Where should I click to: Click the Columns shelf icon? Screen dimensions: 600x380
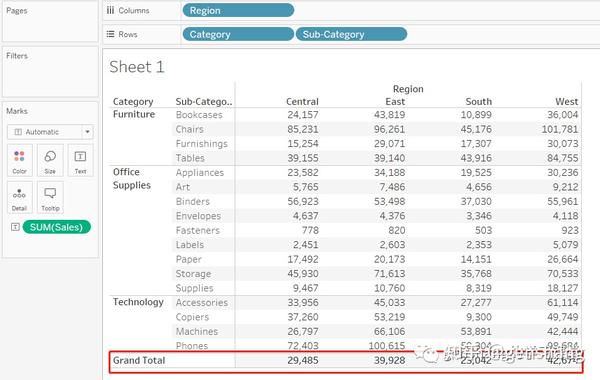111,10
